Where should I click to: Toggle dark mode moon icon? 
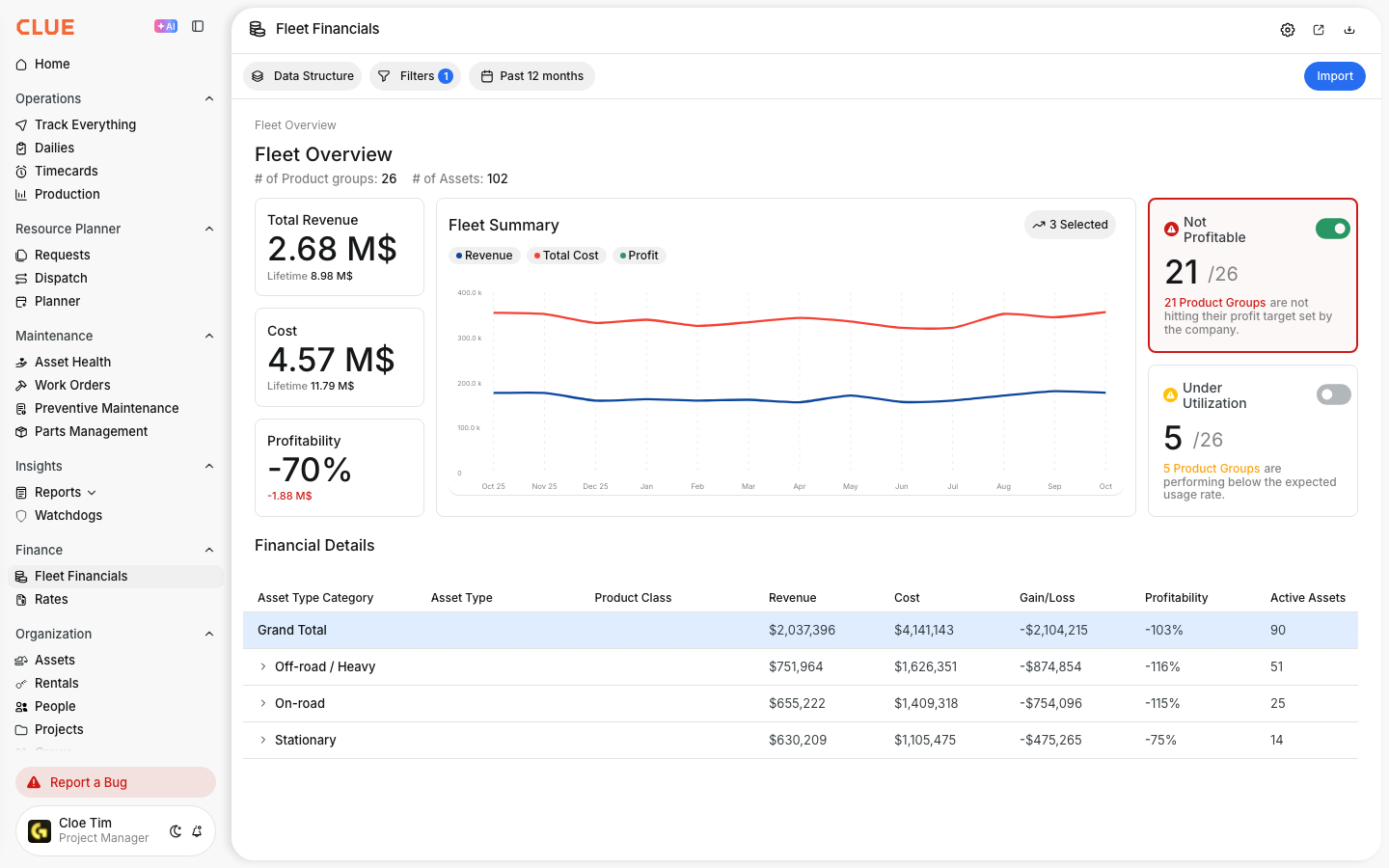click(x=176, y=831)
